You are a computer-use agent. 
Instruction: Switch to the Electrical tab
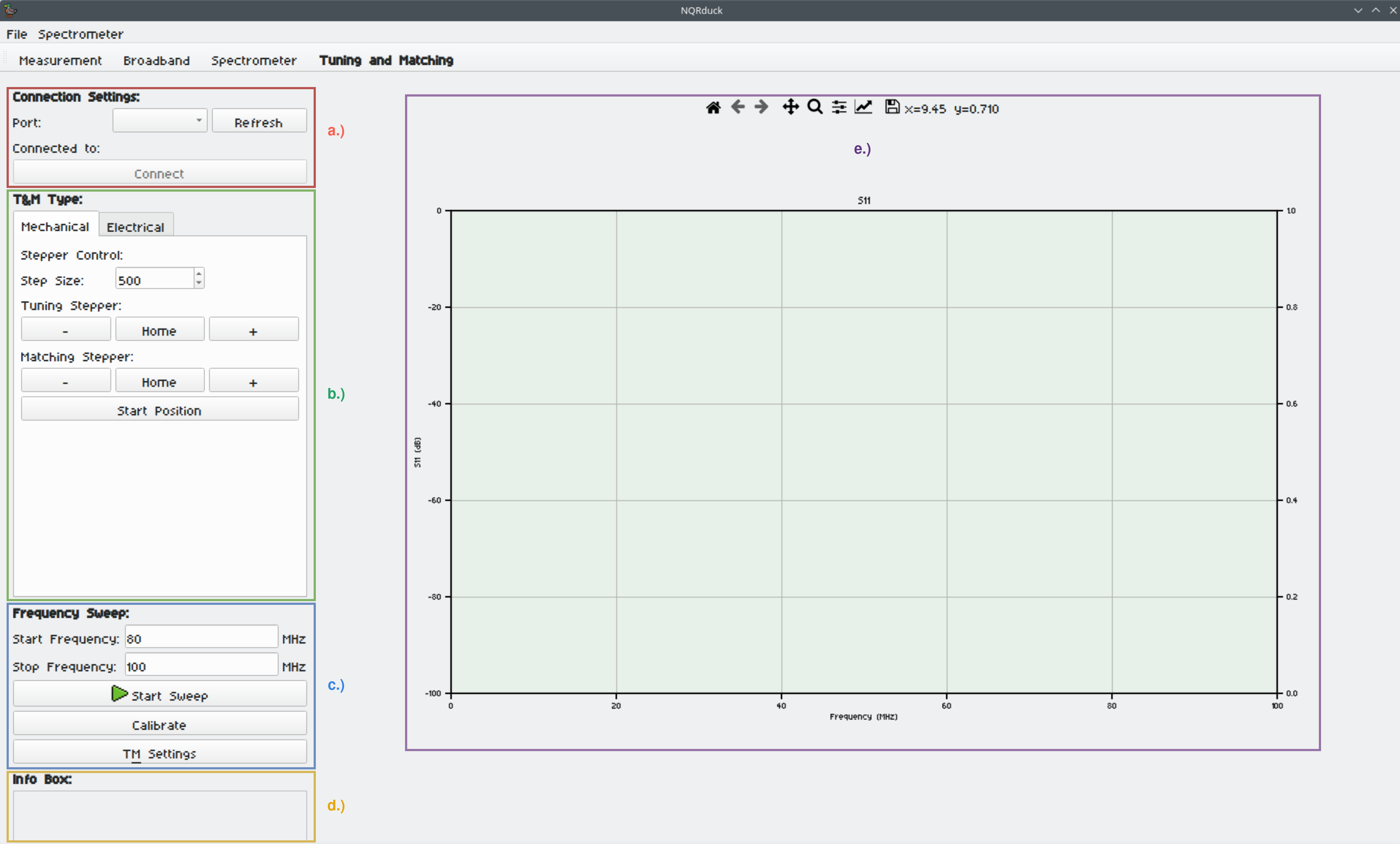[135, 227]
